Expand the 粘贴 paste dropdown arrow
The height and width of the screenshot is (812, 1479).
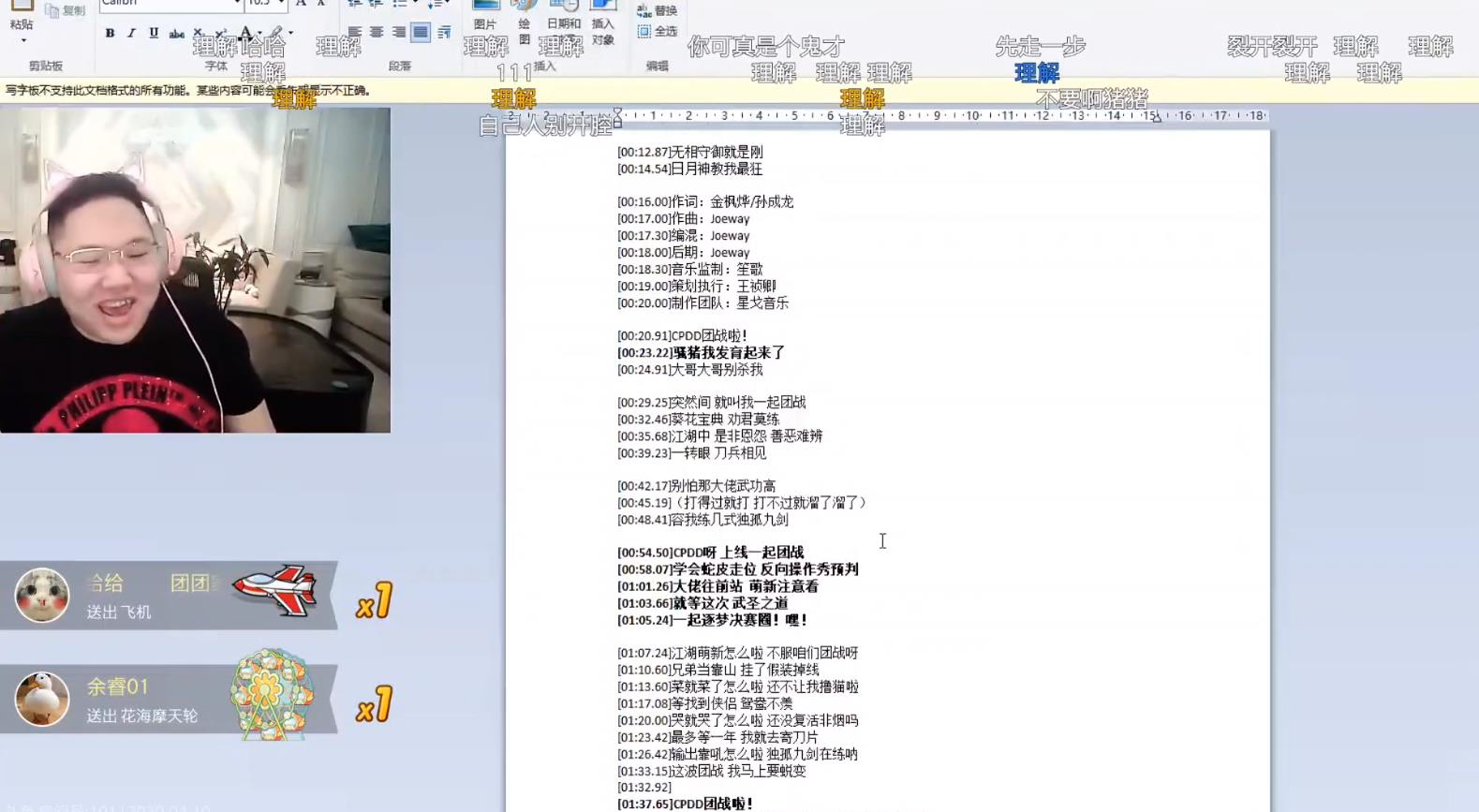coord(22,40)
